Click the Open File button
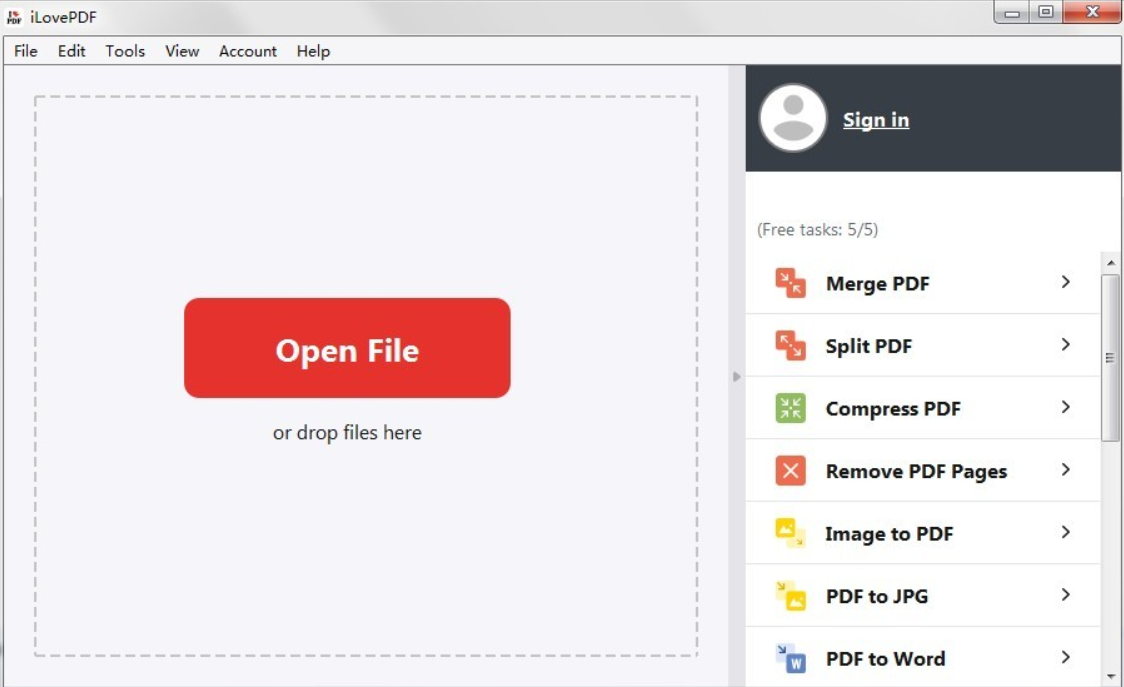1124x687 pixels. coord(347,347)
